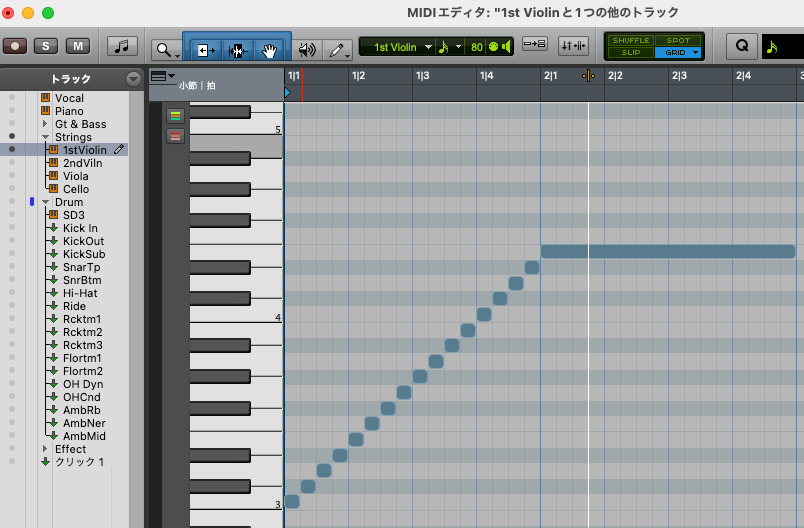This screenshot has height=528, width=804.
Task: Enable SPOT edit mode
Action: pos(678,40)
